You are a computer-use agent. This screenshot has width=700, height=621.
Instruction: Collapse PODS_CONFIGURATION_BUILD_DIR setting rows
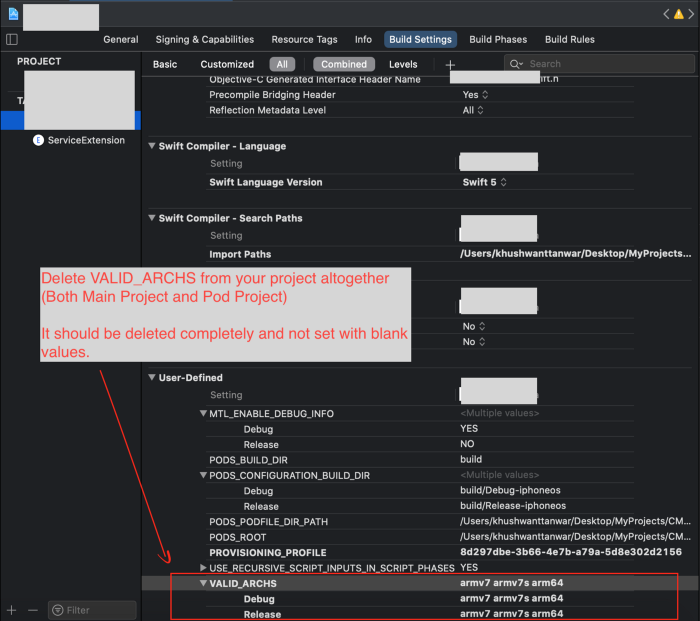(x=203, y=475)
